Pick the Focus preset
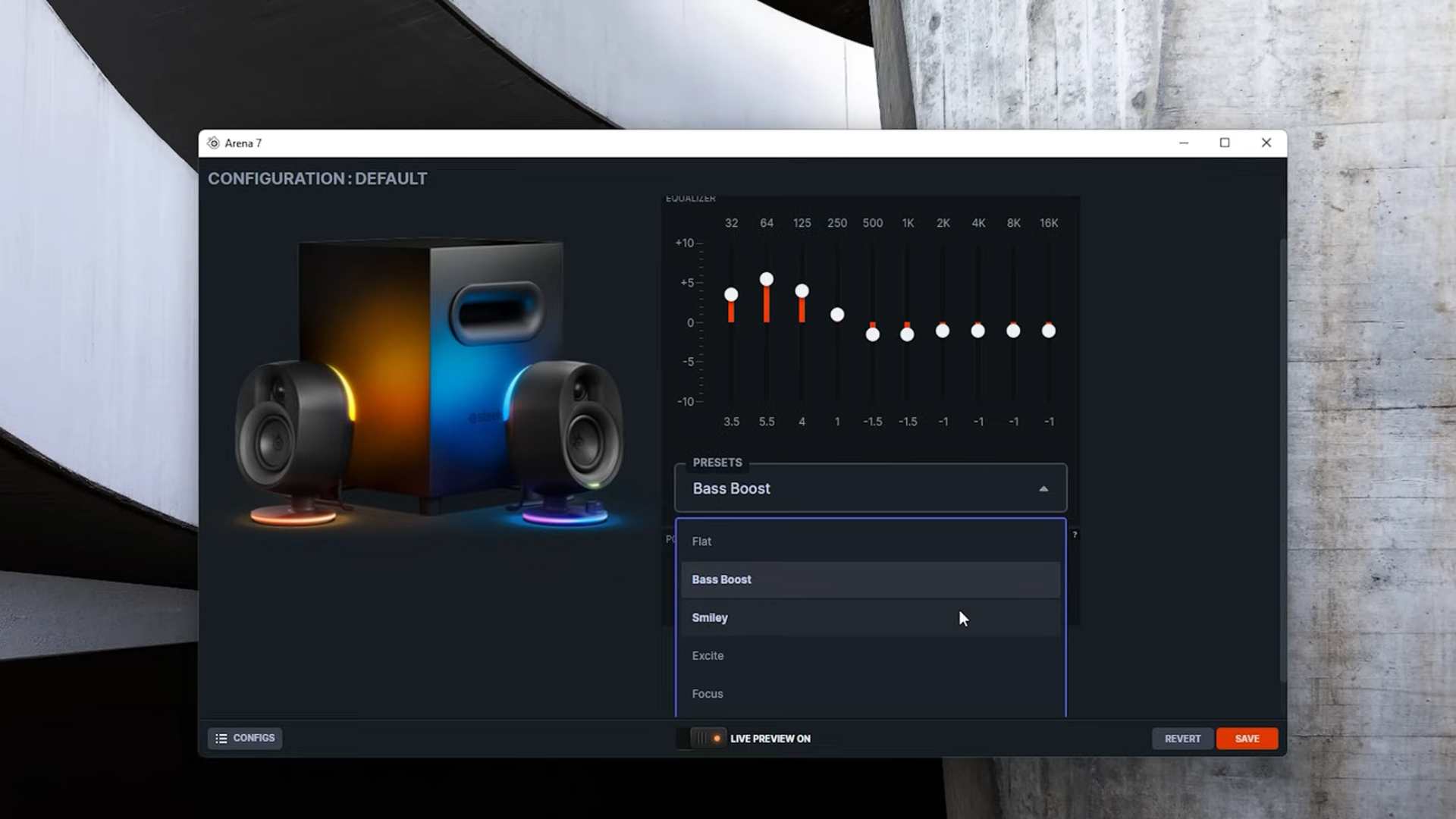 tap(871, 693)
